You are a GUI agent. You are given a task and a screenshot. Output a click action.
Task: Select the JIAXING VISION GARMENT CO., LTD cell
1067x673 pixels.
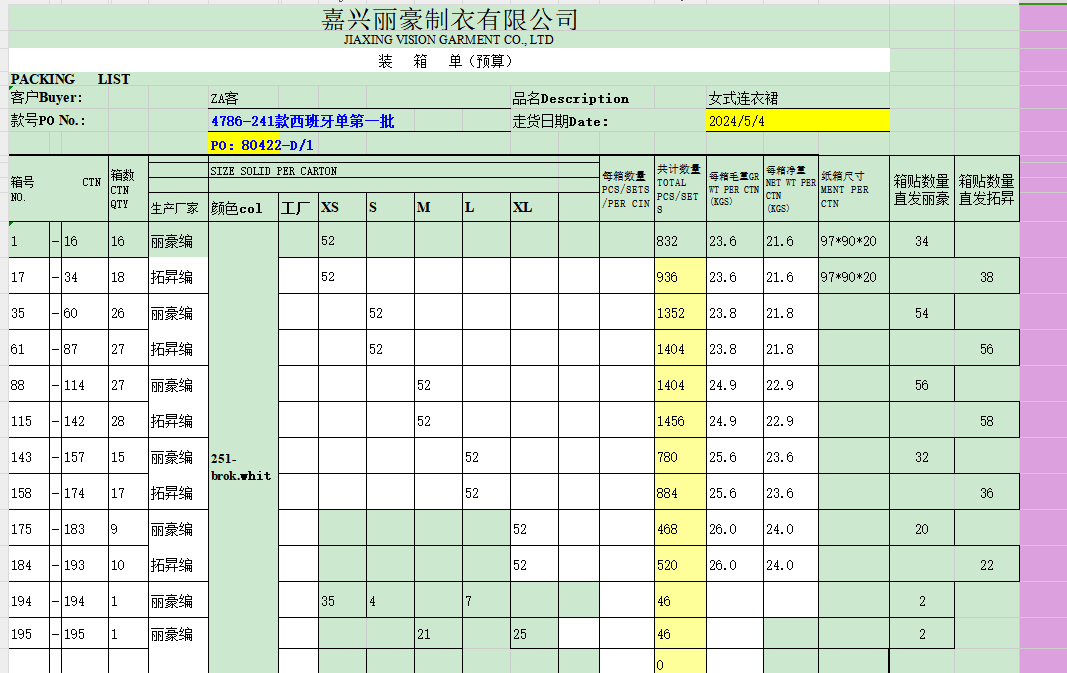(449, 40)
